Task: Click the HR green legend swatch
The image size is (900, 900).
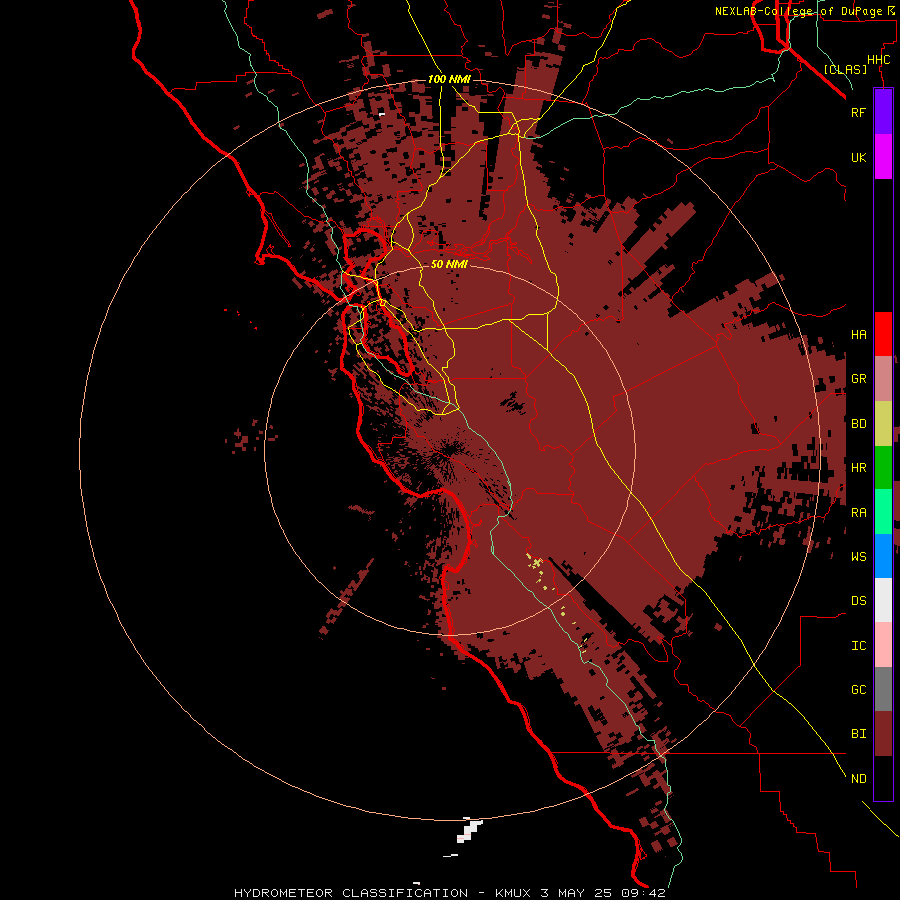Action: pos(883,468)
